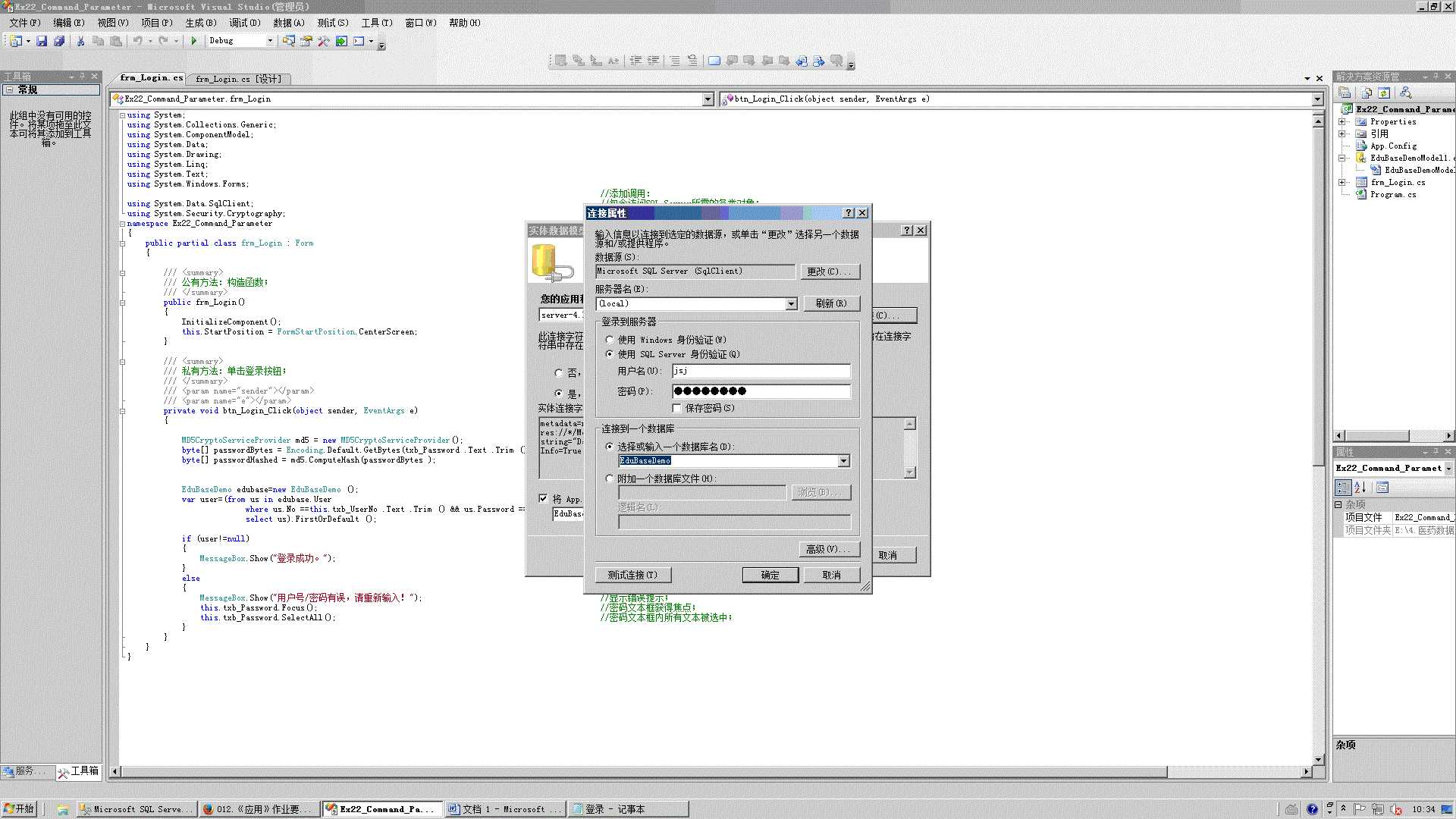The width and height of the screenshot is (1456, 819).
Task: Jump to previous bookmark in folder icon
Action: click(x=767, y=61)
